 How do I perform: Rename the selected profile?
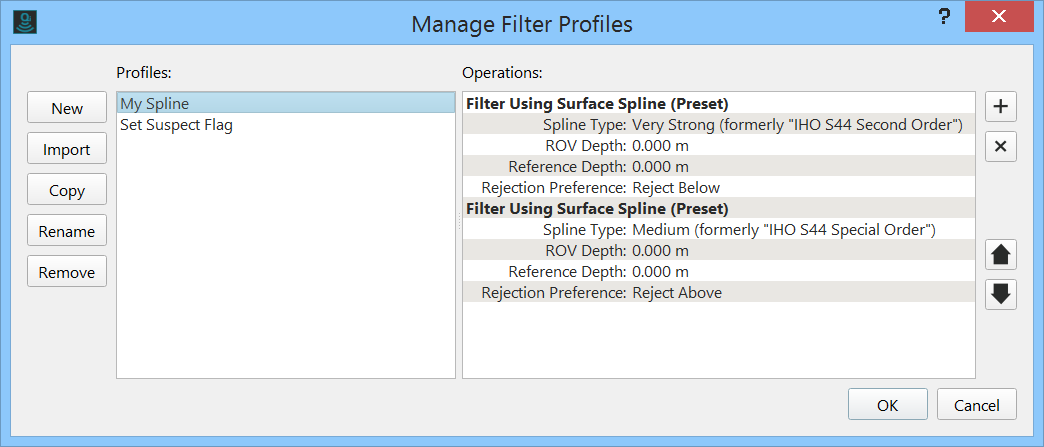click(67, 231)
